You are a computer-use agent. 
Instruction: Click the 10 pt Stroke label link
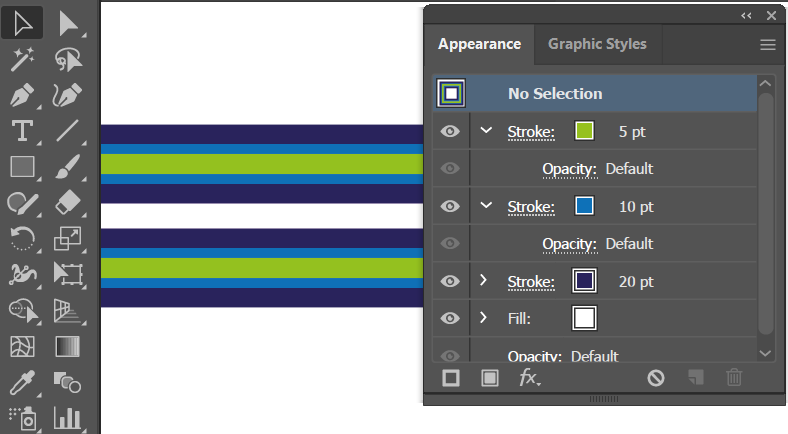pyautogui.click(x=531, y=207)
